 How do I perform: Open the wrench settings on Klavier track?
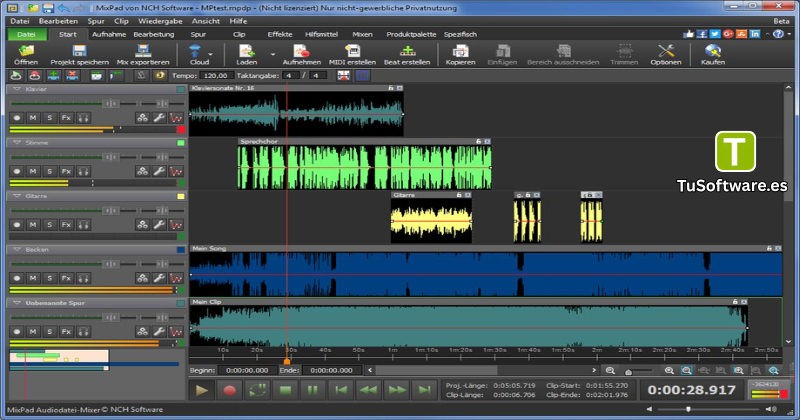[159, 118]
